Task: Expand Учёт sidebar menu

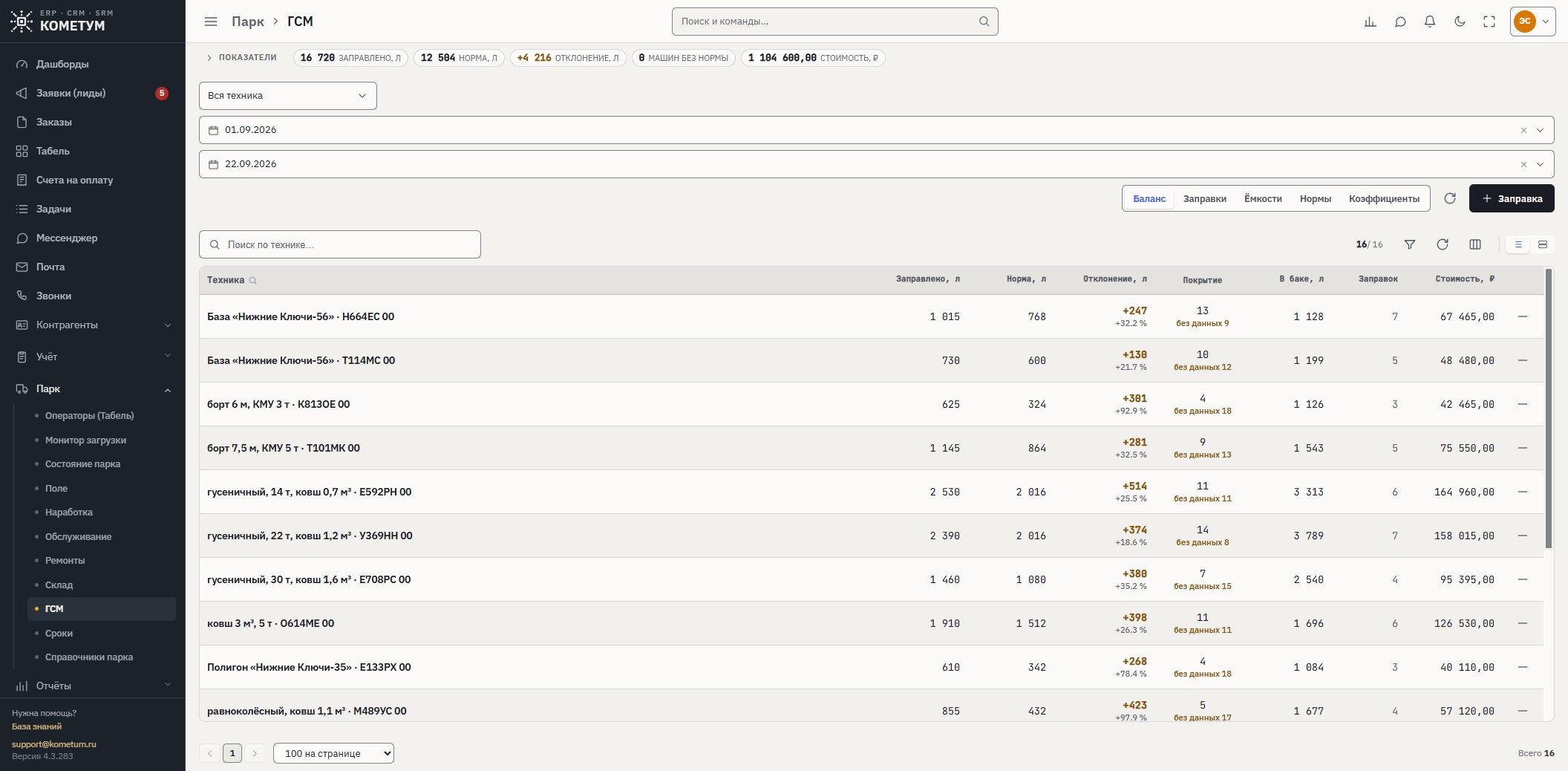Action: point(93,357)
